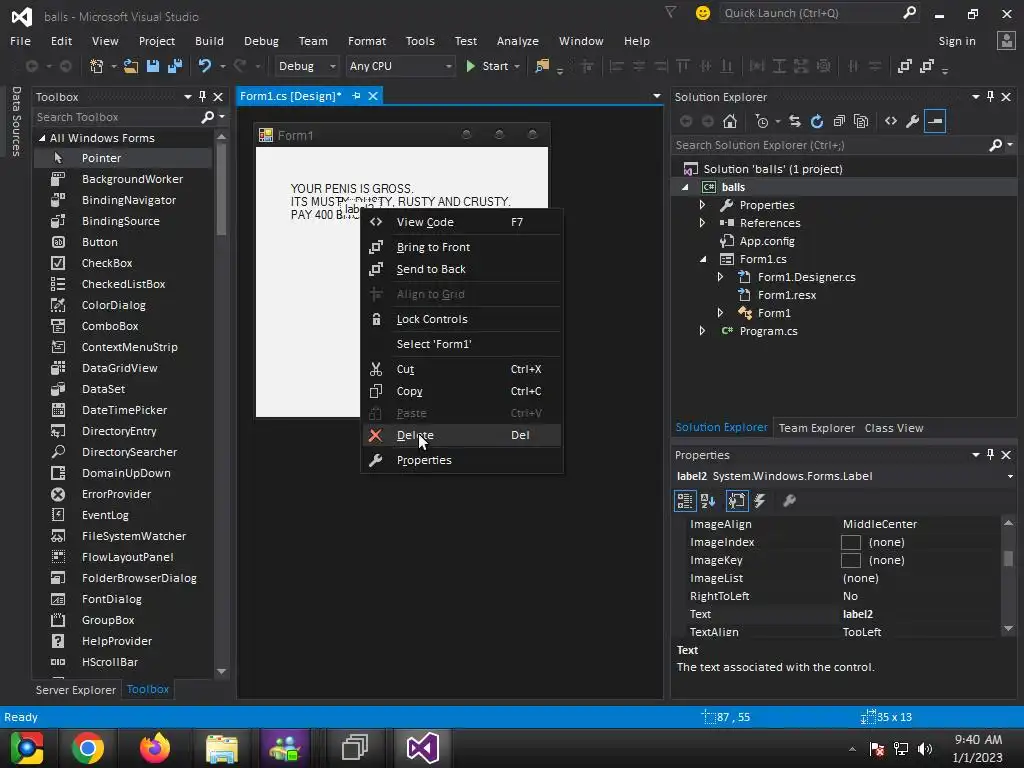Open the Format menu

click(366, 40)
